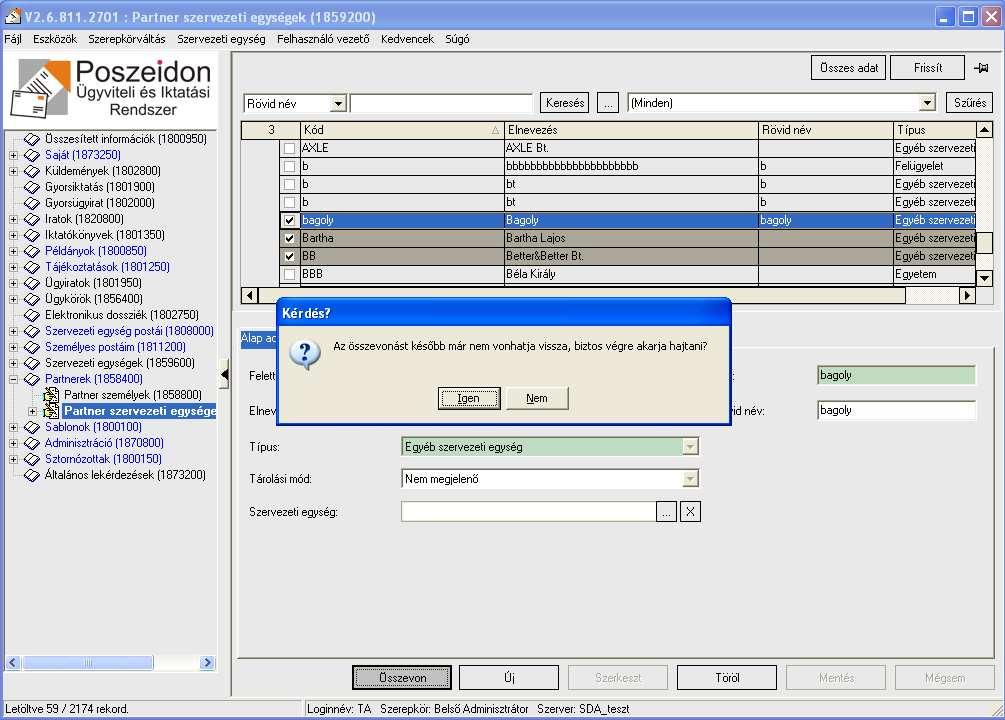Click the Gyorsiktatás node icon
1005x720 pixels.
pyautogui.click(x=31, y=187)
